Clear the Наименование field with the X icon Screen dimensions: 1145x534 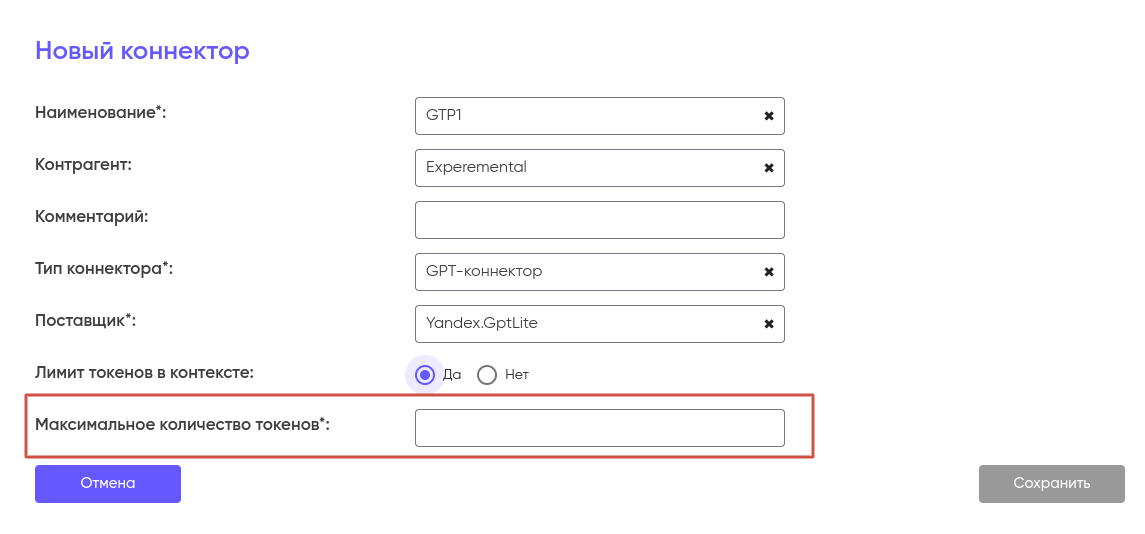pyautogui.click(x=769, y=116)
